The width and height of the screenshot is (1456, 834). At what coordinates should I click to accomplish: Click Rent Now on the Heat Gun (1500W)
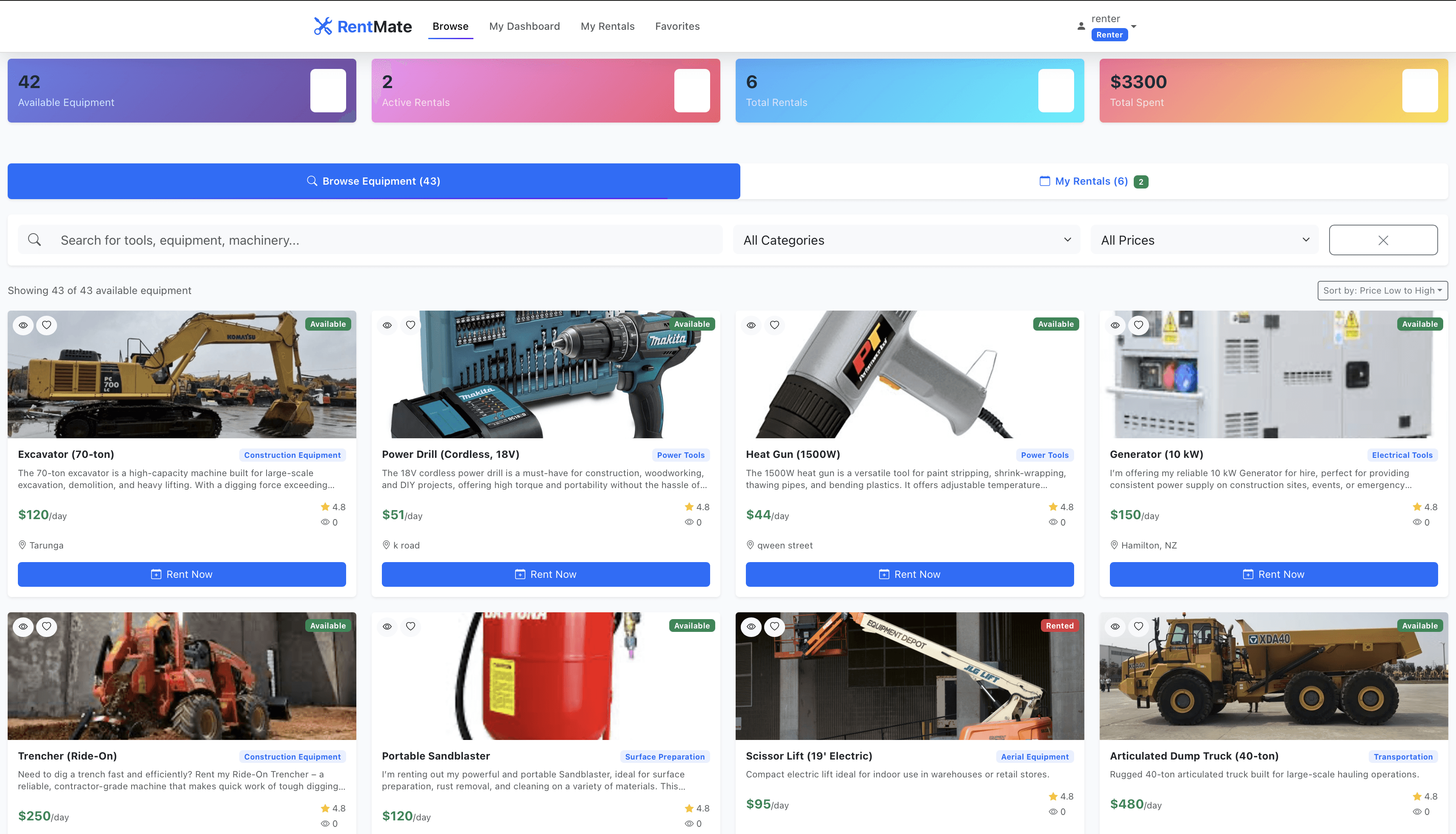(909, 574)
